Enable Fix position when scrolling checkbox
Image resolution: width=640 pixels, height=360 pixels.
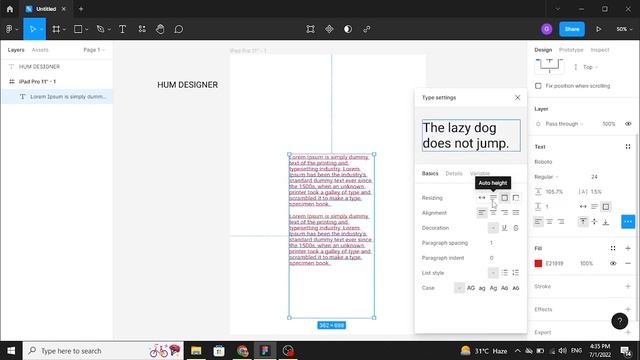click(538, 86)
